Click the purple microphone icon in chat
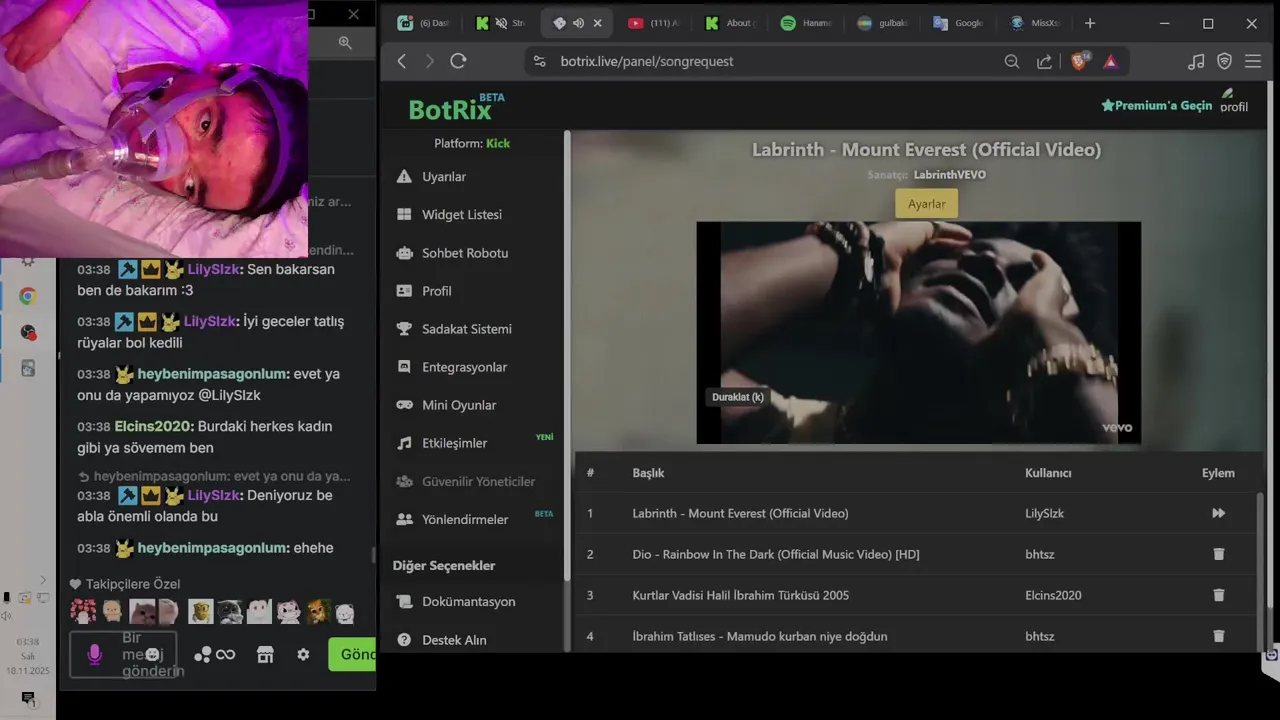 (x=94, y=654)
